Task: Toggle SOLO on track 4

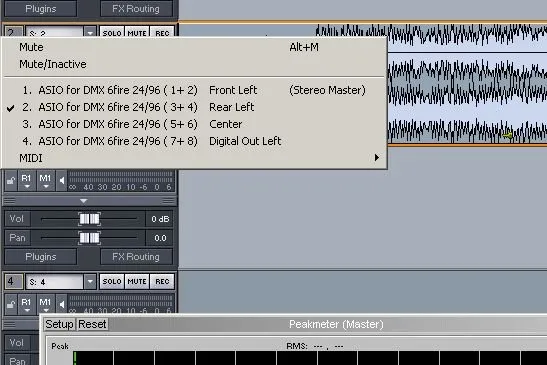Action: click(112, 282)
